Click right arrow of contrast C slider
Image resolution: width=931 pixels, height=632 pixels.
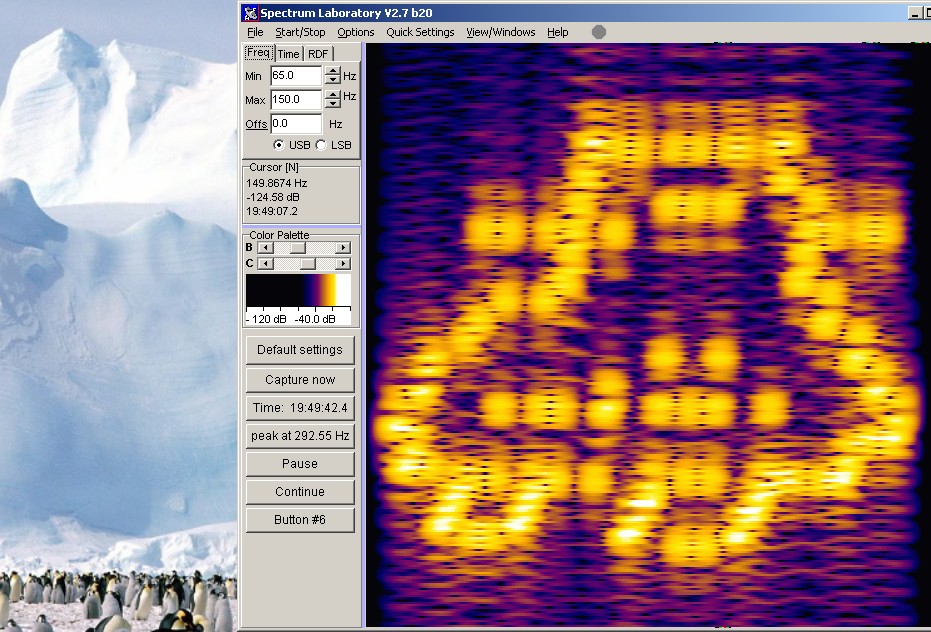(343, 264)
